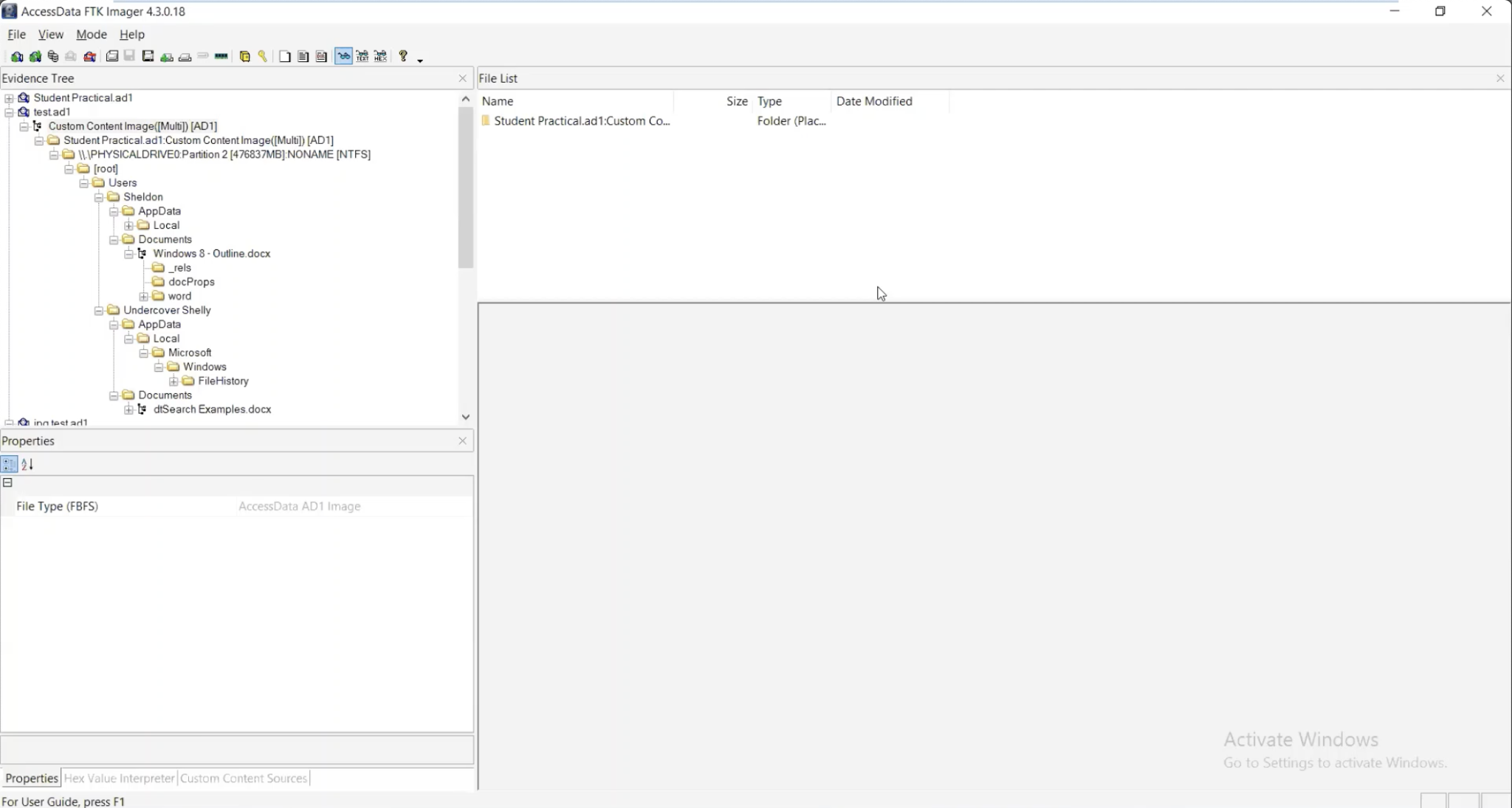This screenshot has width=1512, height=808.
Task: Sort file list by Date Modified
Action: coord(874,101)
